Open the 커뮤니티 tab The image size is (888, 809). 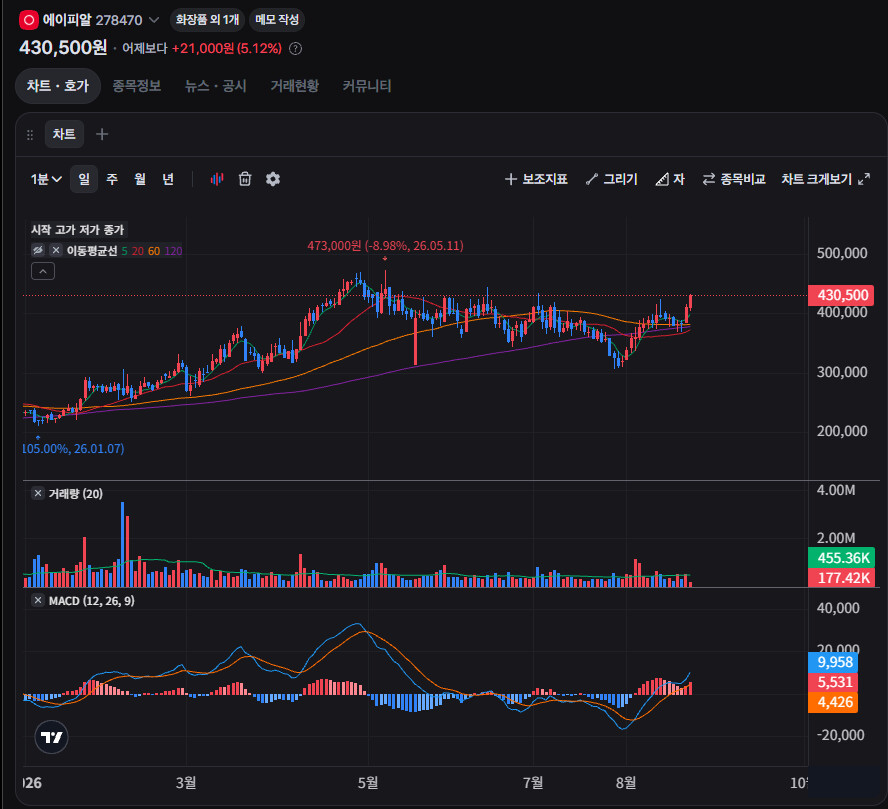tap(366, 86)
